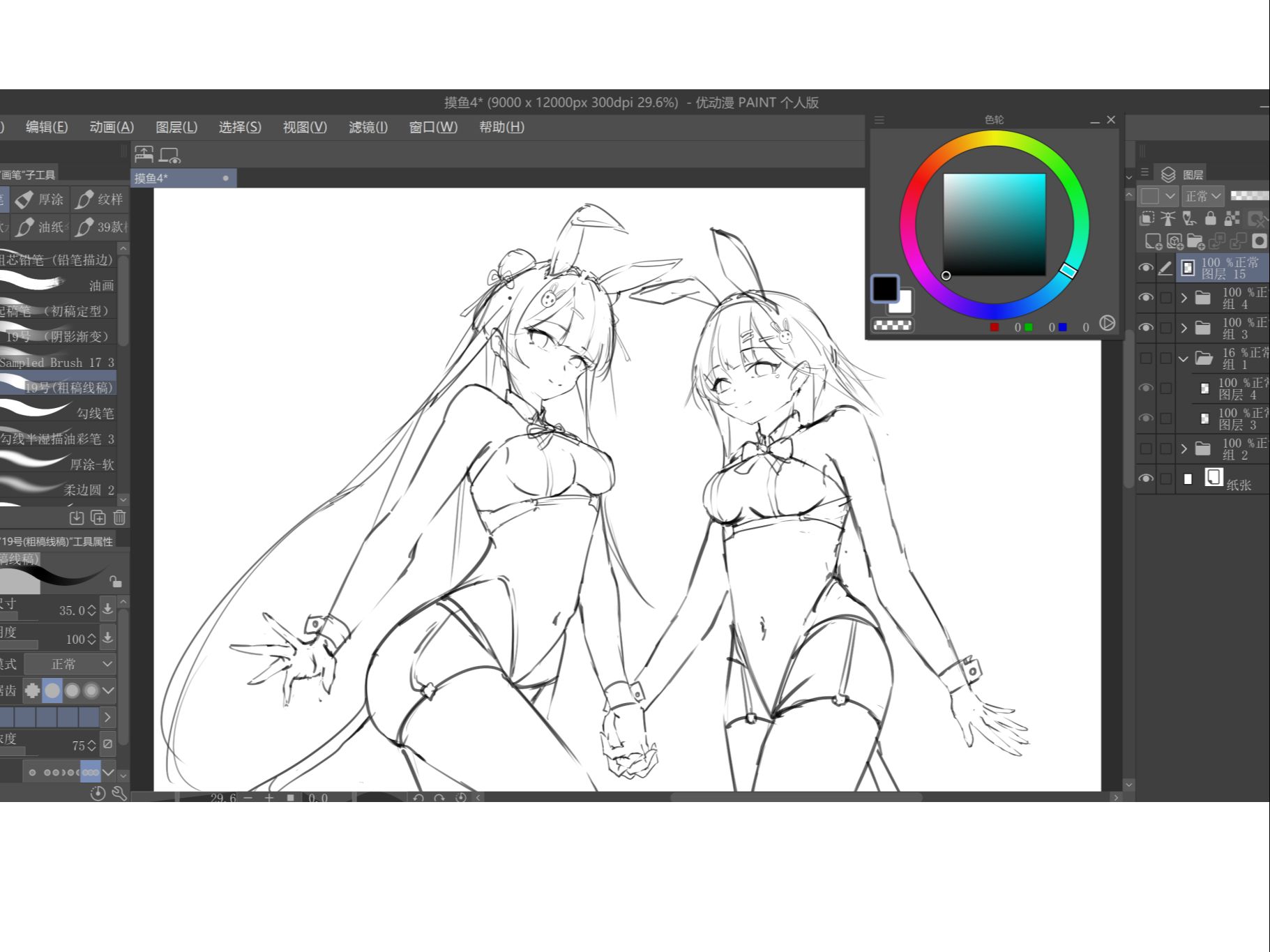Collapse folder 组 1 chevron
The height and width of the screenshot is (952, 1270).
coord(1184,358)
